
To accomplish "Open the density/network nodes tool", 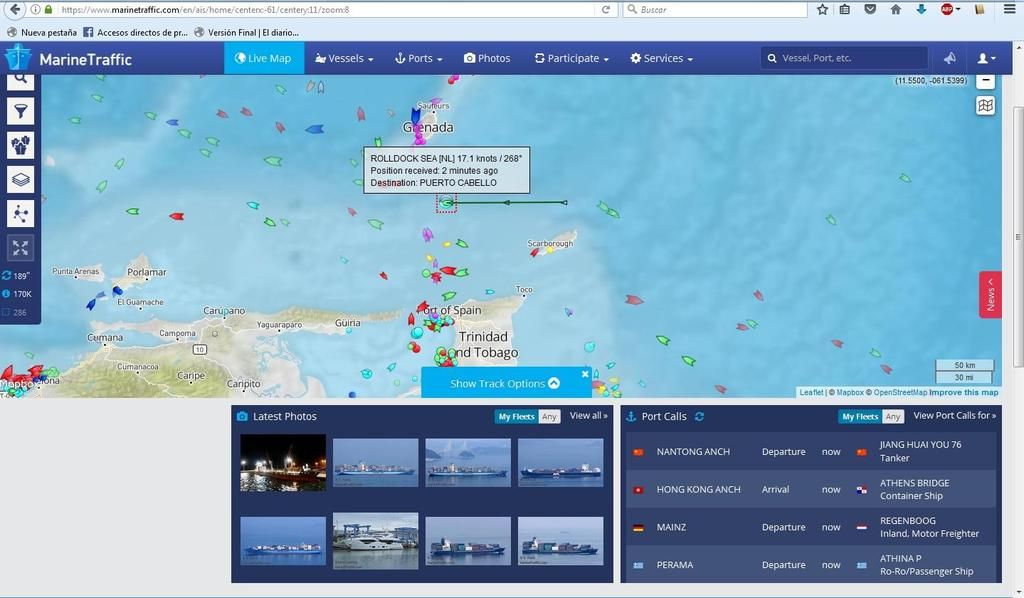I will click(20, 213).
